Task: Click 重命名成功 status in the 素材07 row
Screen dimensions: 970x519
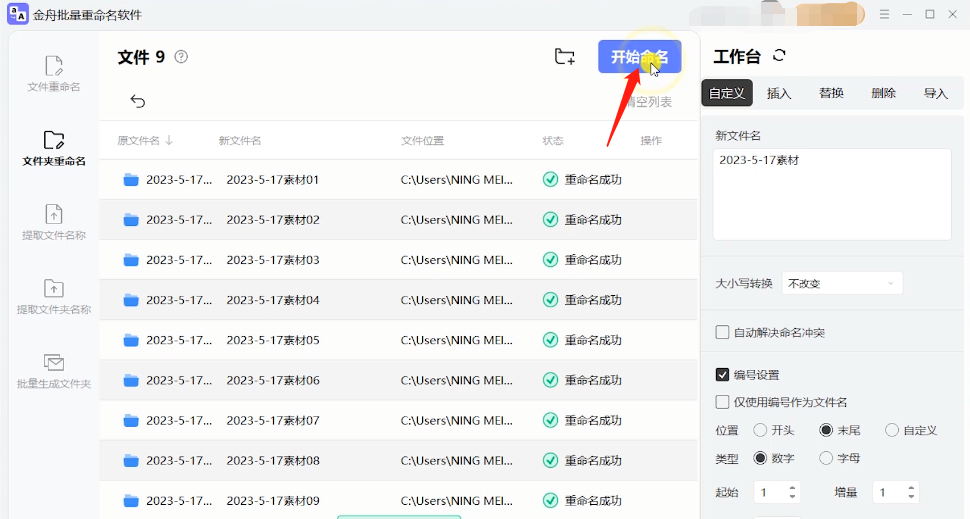Action: tap(593, 420)
